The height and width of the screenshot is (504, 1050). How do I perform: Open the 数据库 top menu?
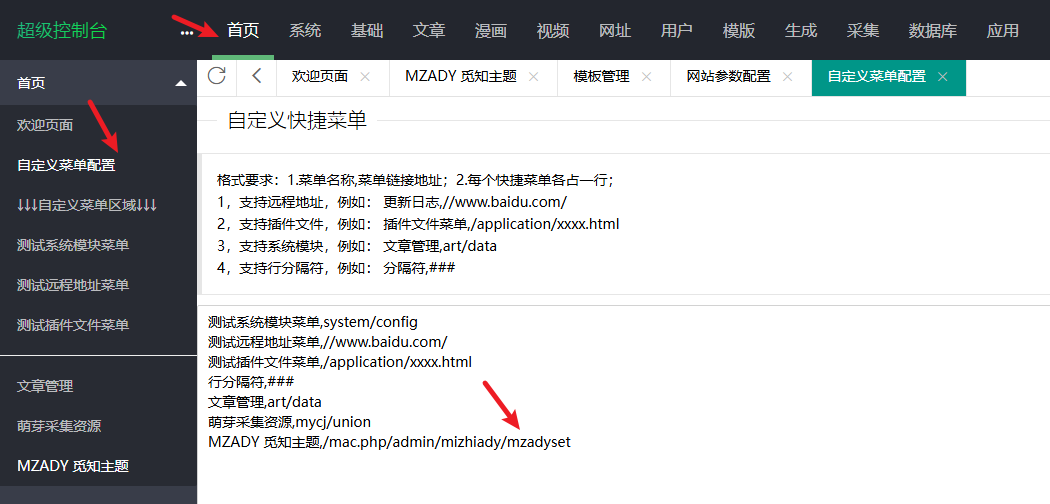point(932,31)
